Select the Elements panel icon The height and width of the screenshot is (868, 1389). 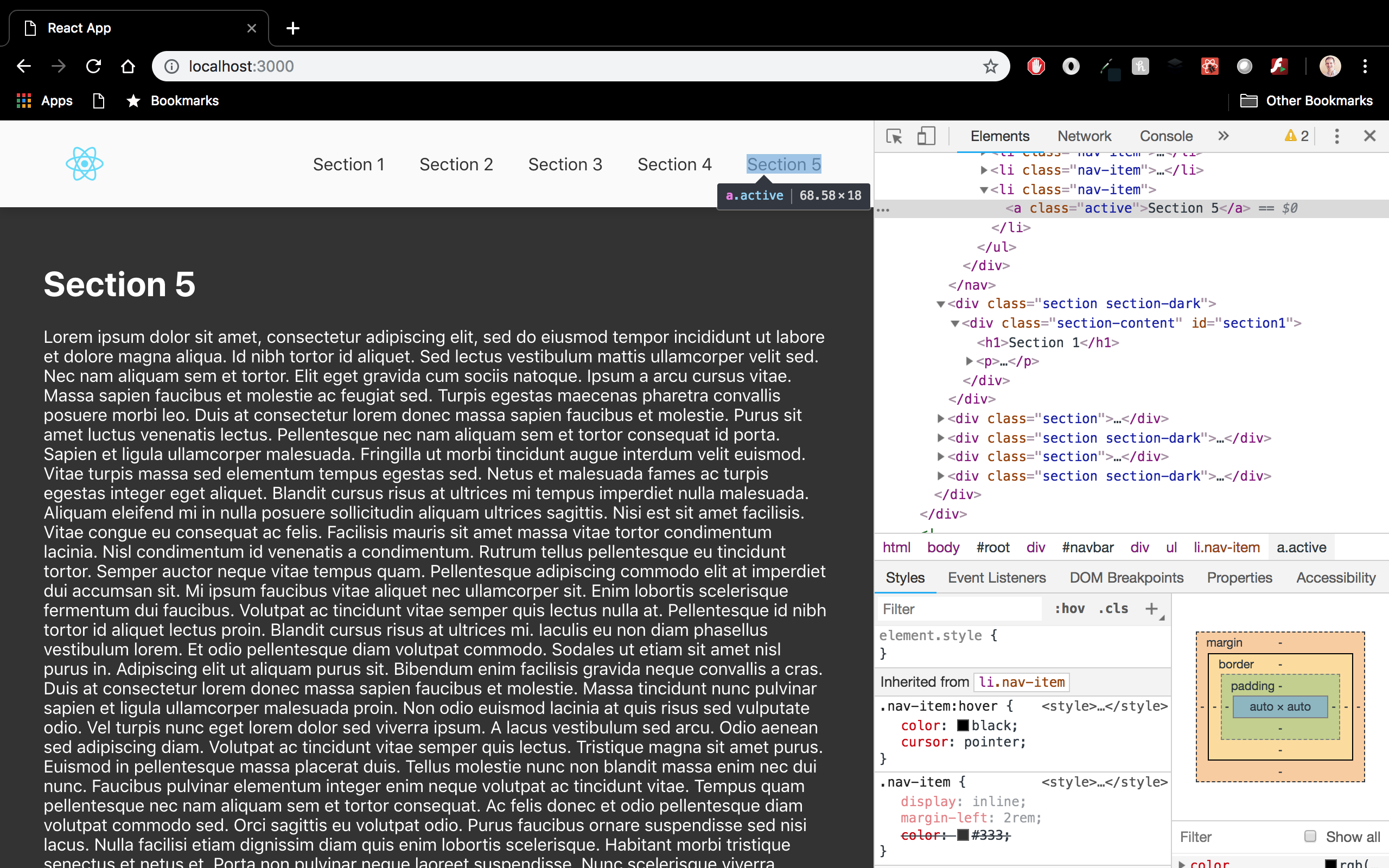(x=999, y=135)
